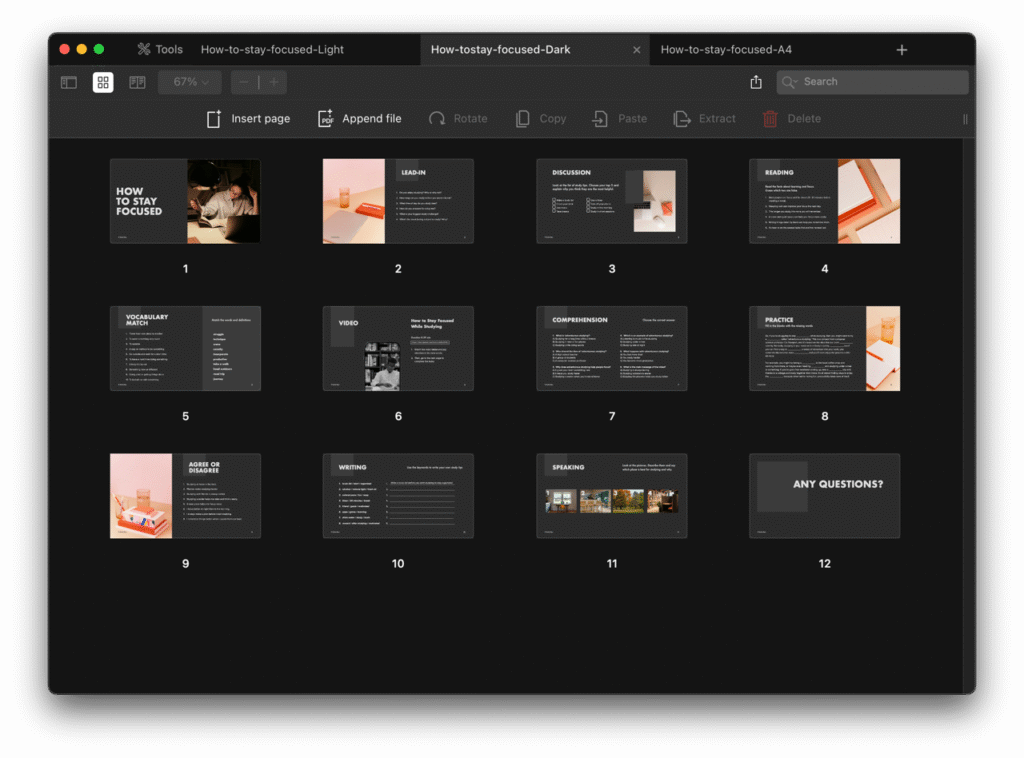Select the Any Questions page 12 thumbnail

click(824, 496)
